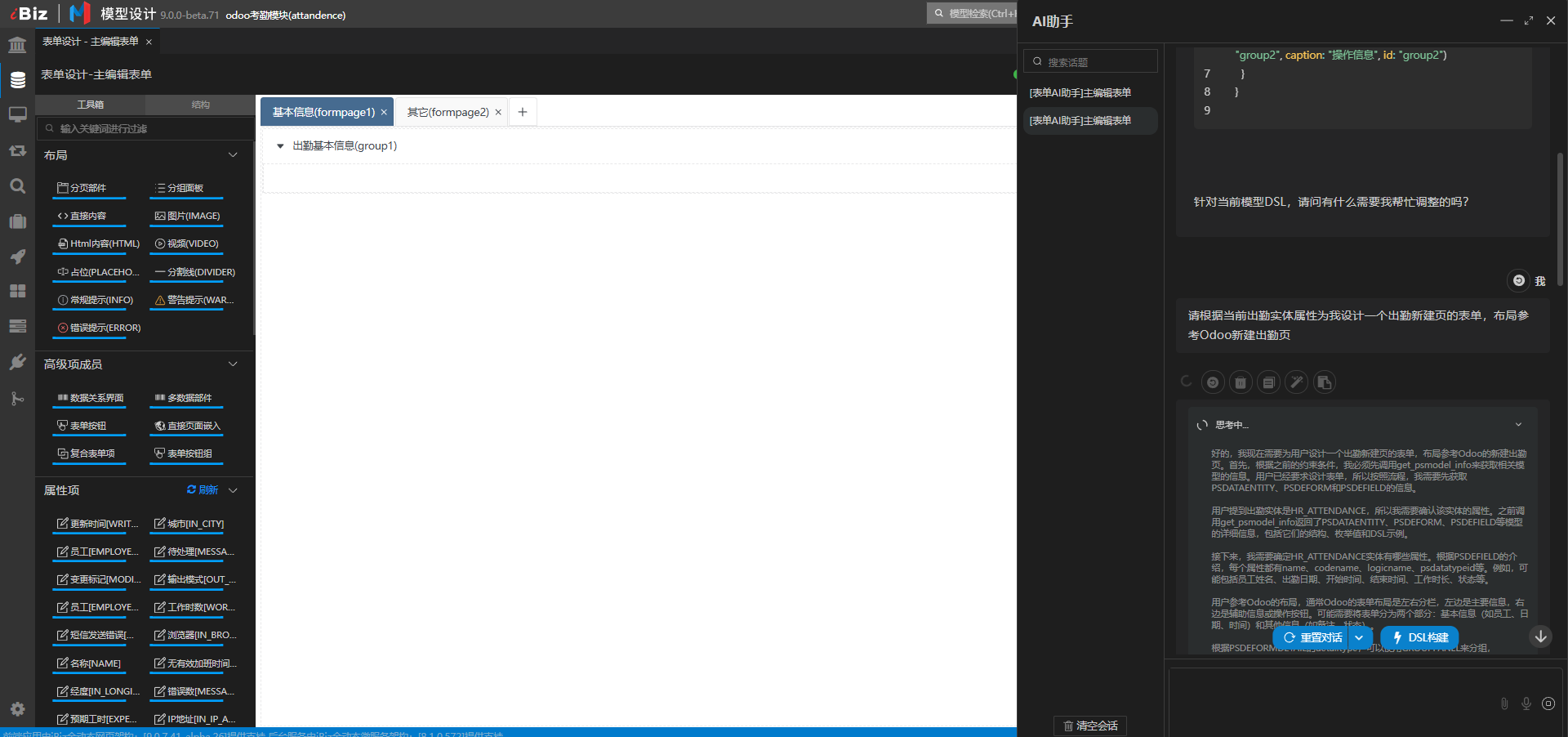Click the trash delete icon in AI message toolbar
Image resolution: width=1568 pixels, height=737 pixels.
pos(1241,382)
